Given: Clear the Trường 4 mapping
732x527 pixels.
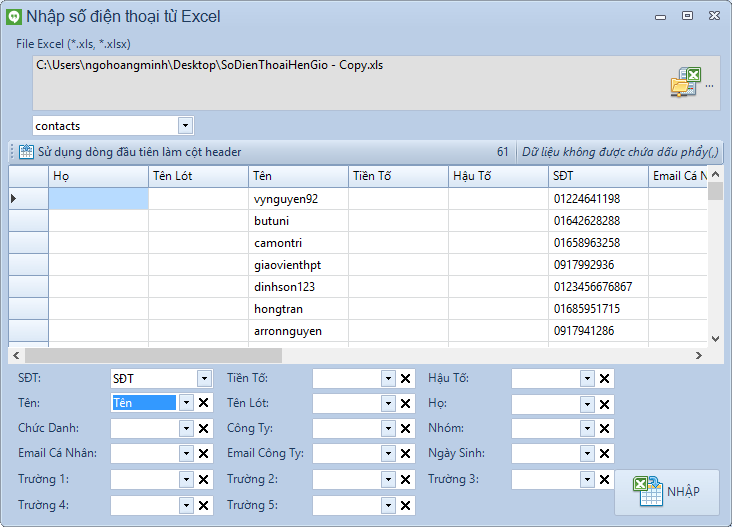Looking at the screenshot, I should pyautogui.click(x=204, y=505).
